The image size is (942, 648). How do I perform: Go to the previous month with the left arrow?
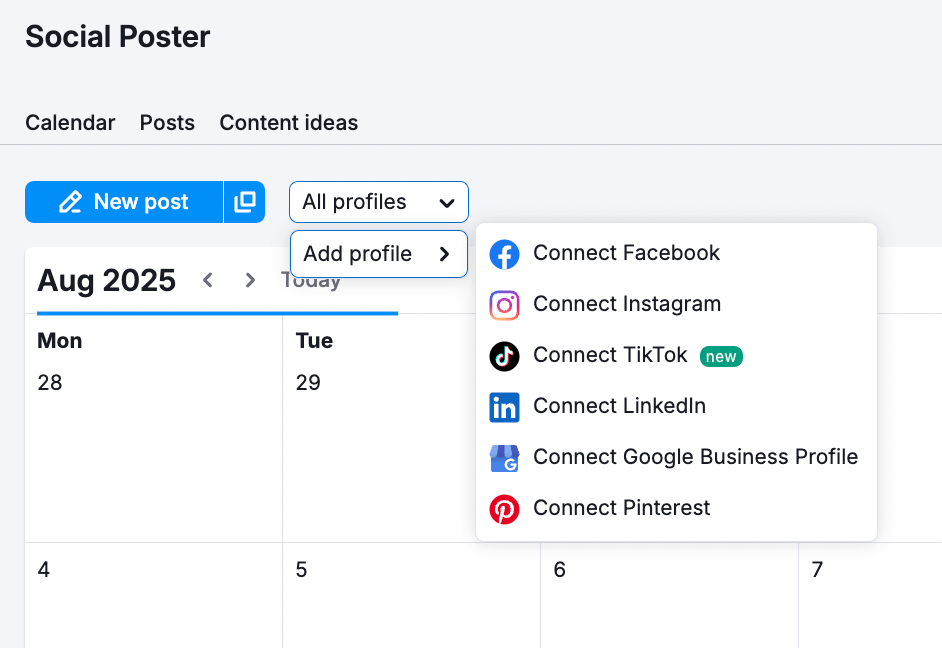pyautogui.click(x=208, y=280)
